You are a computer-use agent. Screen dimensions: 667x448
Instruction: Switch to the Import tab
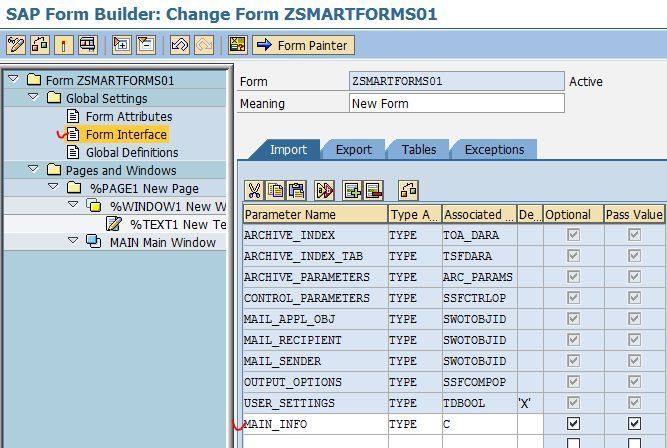[x=288, y=150]
